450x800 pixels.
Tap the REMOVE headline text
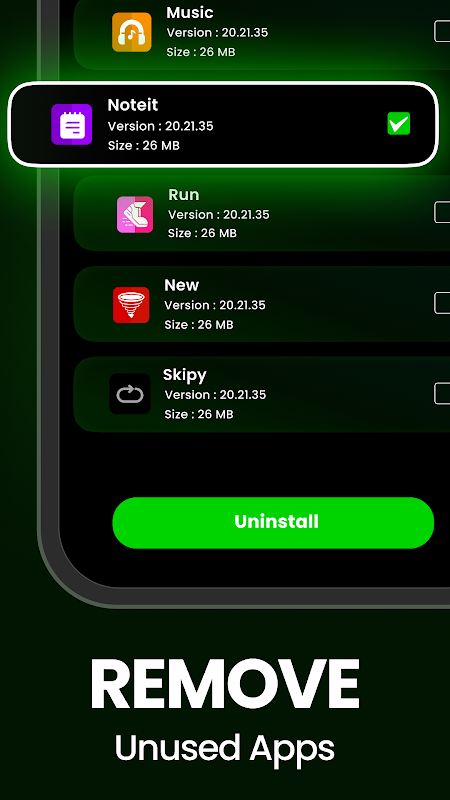click(225, 685)
